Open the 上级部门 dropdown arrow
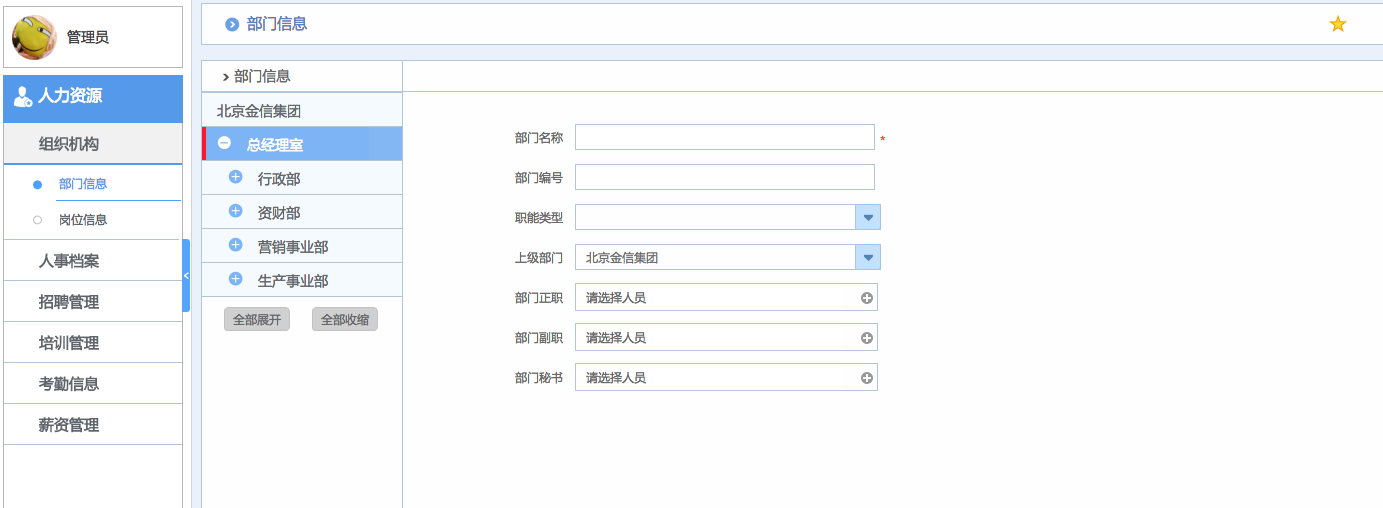The height and width of the screenshot is (508, 1383). pyautogui.click(x=867, y=257)
